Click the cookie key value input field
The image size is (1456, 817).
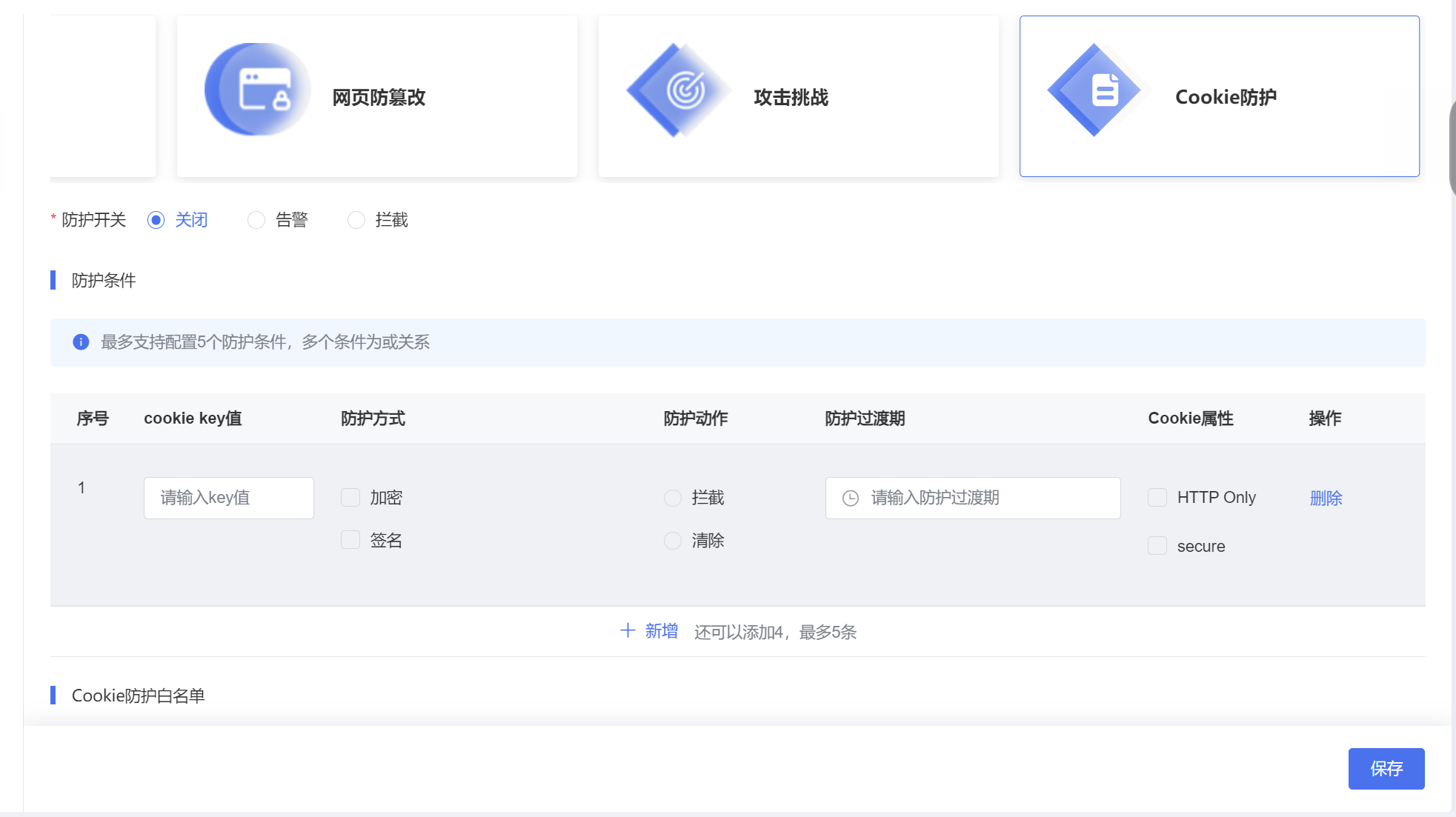click(228, 498)
